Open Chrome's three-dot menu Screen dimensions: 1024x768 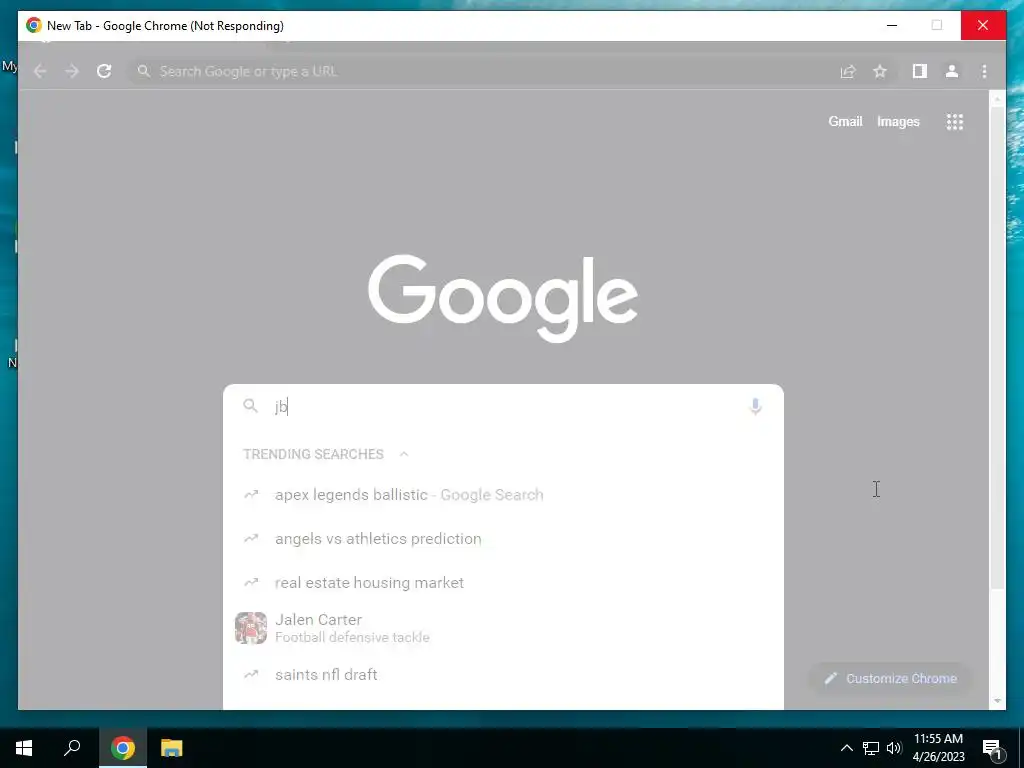click(x=984, y=71)
